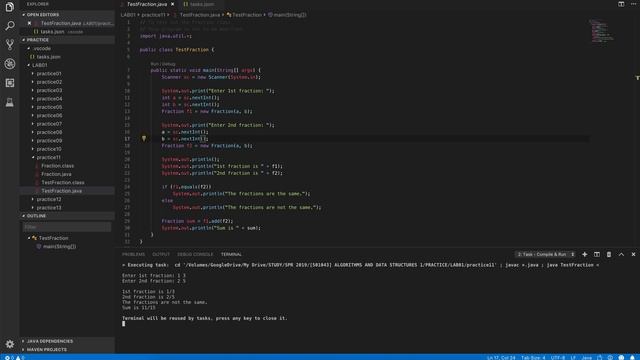The image size is (640, 360).
Task: Click the code minimap preview
Action: pos(601,31)
